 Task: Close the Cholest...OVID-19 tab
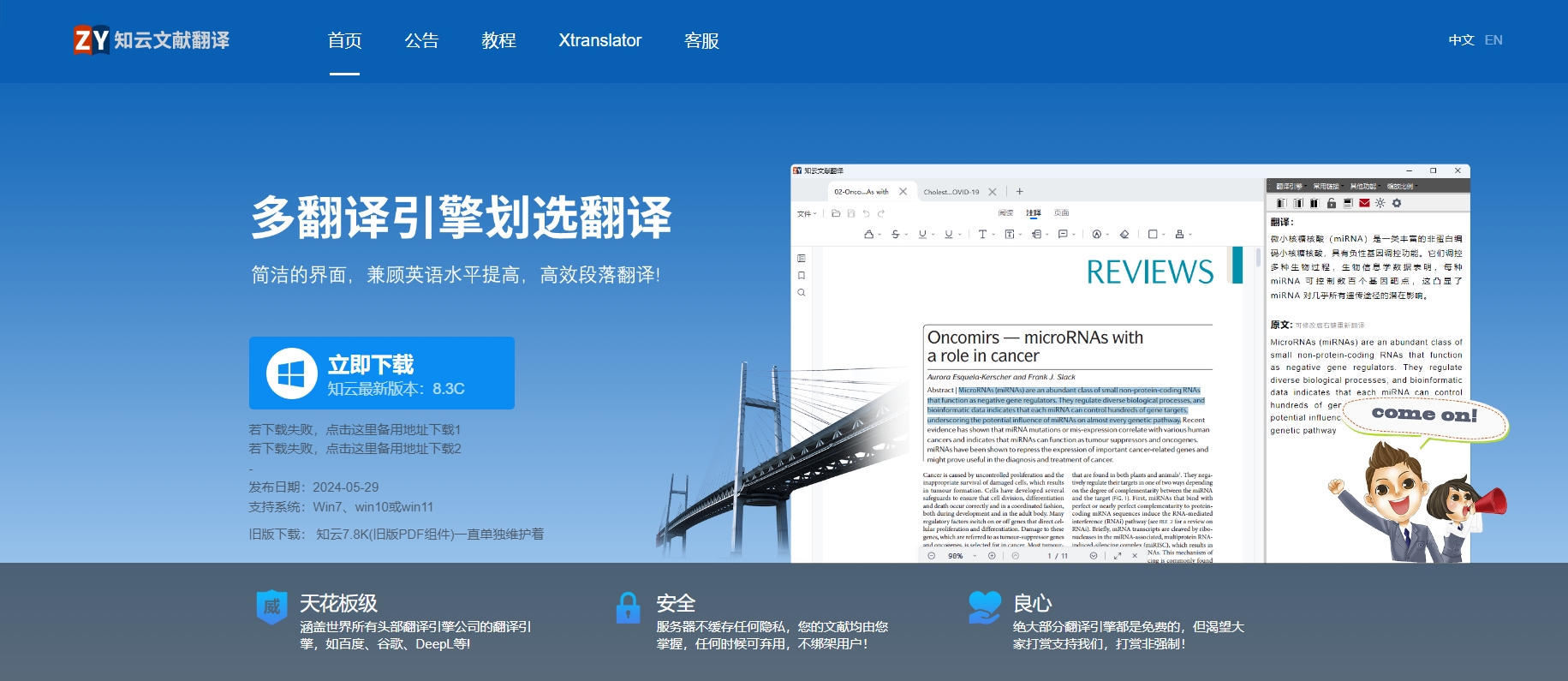993,192
